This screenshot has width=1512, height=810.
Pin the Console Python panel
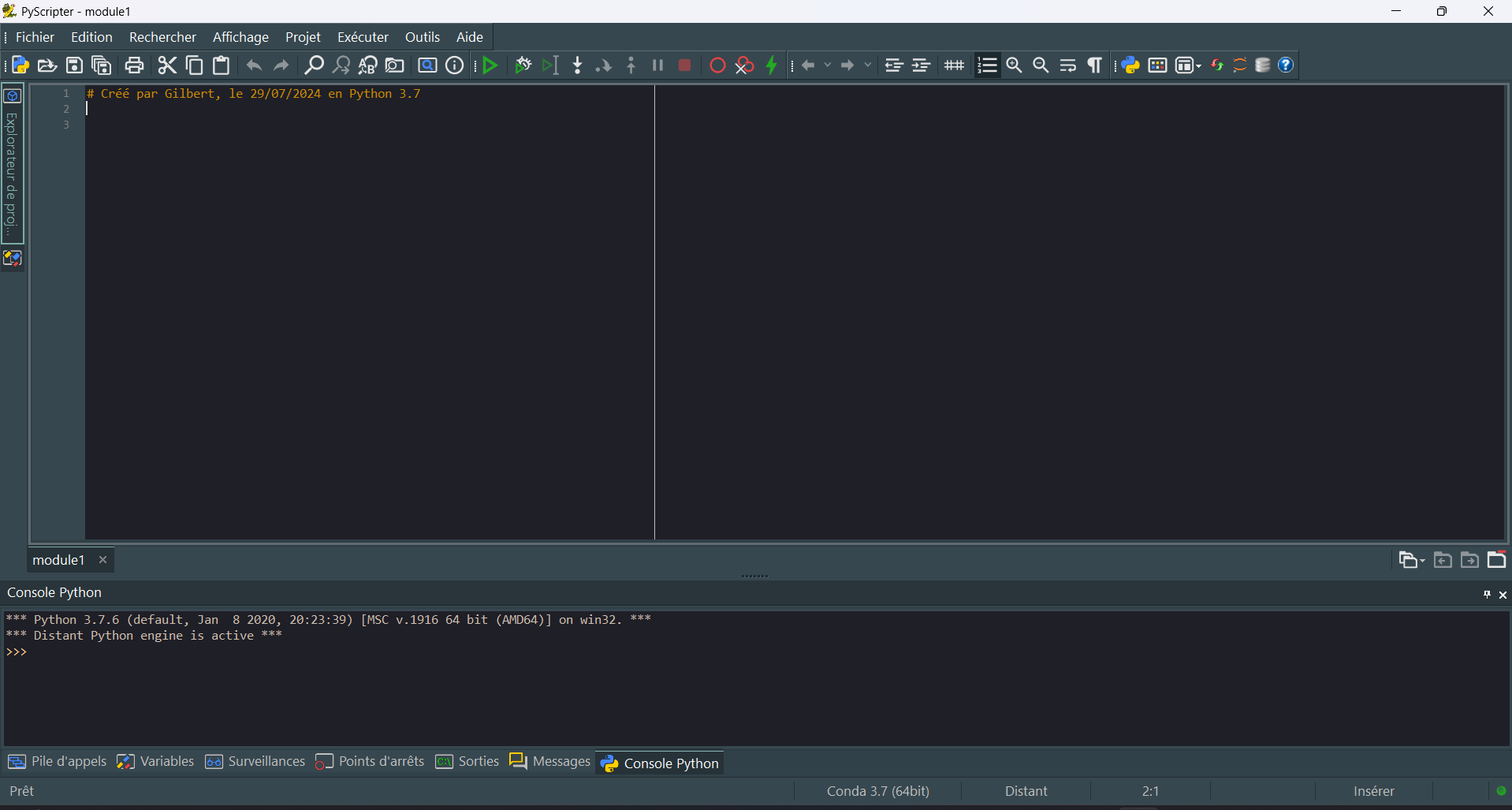(x=1487, y=595)
